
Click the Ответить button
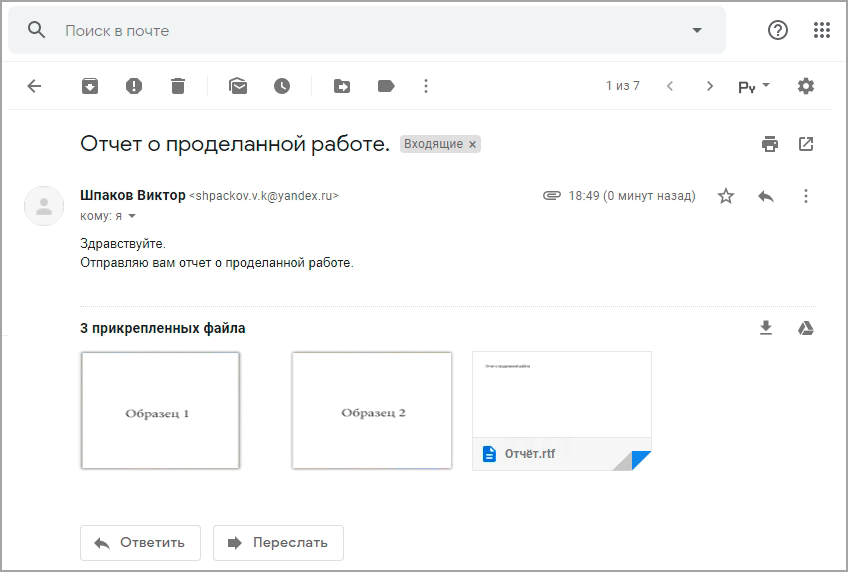point(140,542)
